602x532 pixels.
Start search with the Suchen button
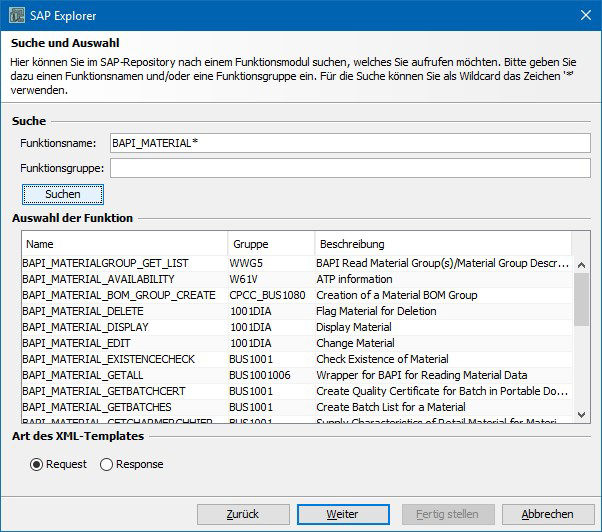pyautogui.click(x=63, y=194)
